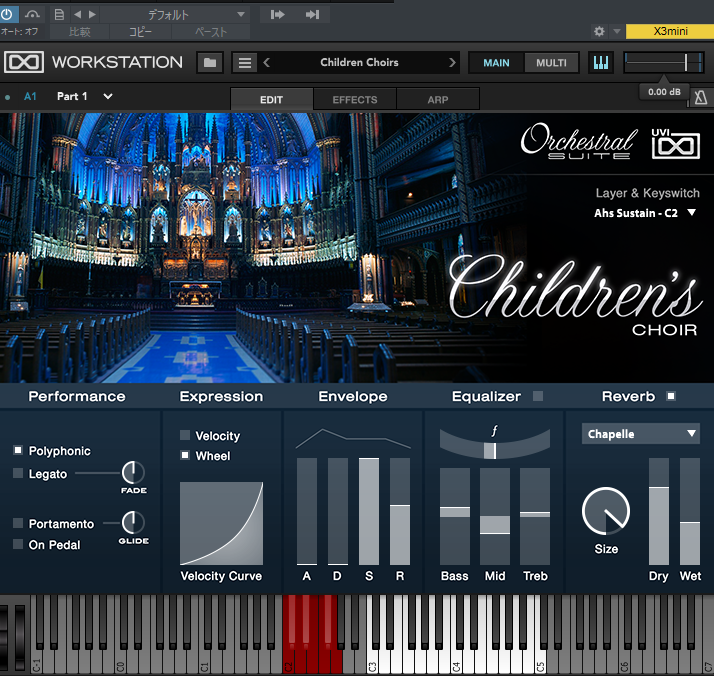Enable the Polyphonic checkbox
The width and height of the screenshot is (714, 676).
18,450
